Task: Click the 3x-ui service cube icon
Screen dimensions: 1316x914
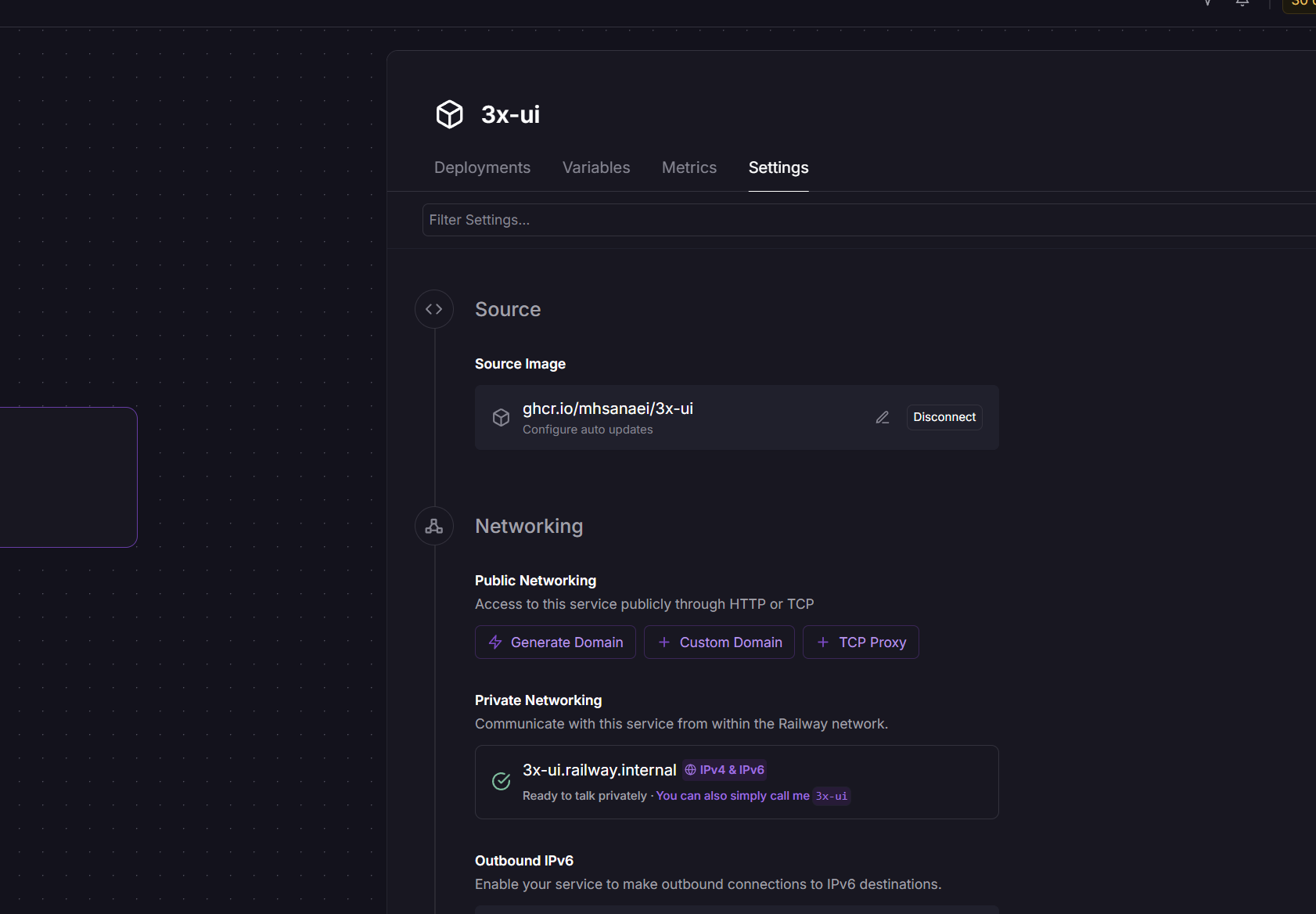Action: tap(449, 114)
